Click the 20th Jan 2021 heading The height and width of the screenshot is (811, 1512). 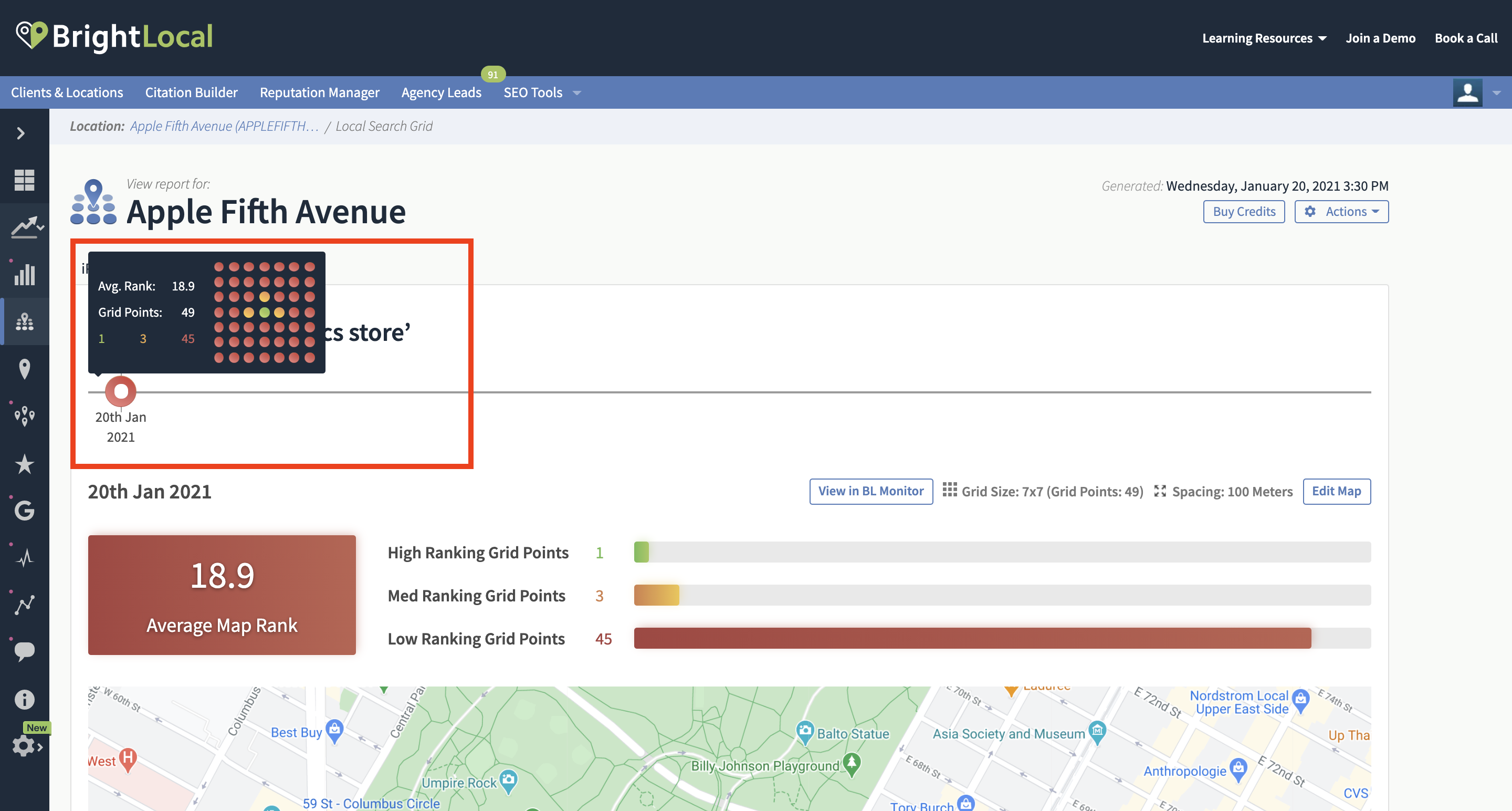click(x=150, y=492)
